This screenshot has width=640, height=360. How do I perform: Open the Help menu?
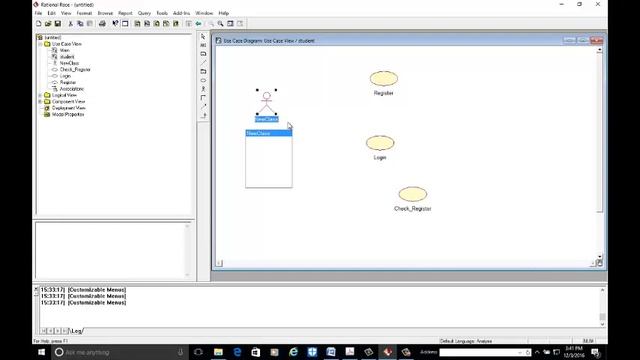[x=224, y=13]
